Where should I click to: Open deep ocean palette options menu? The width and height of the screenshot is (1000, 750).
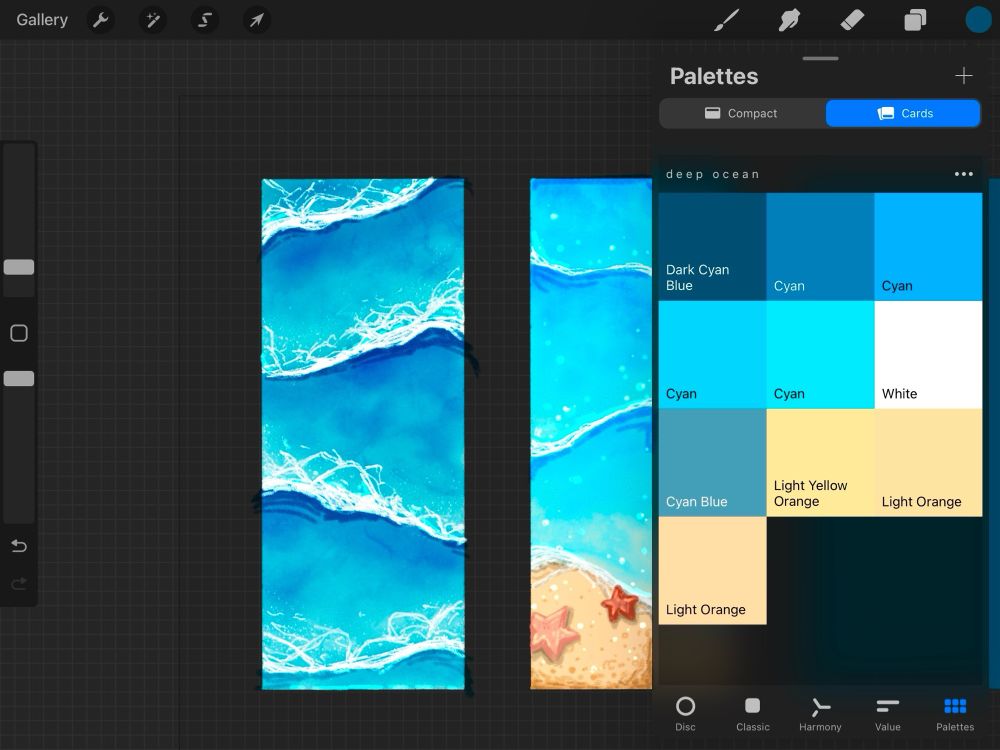tap(964, 174)
